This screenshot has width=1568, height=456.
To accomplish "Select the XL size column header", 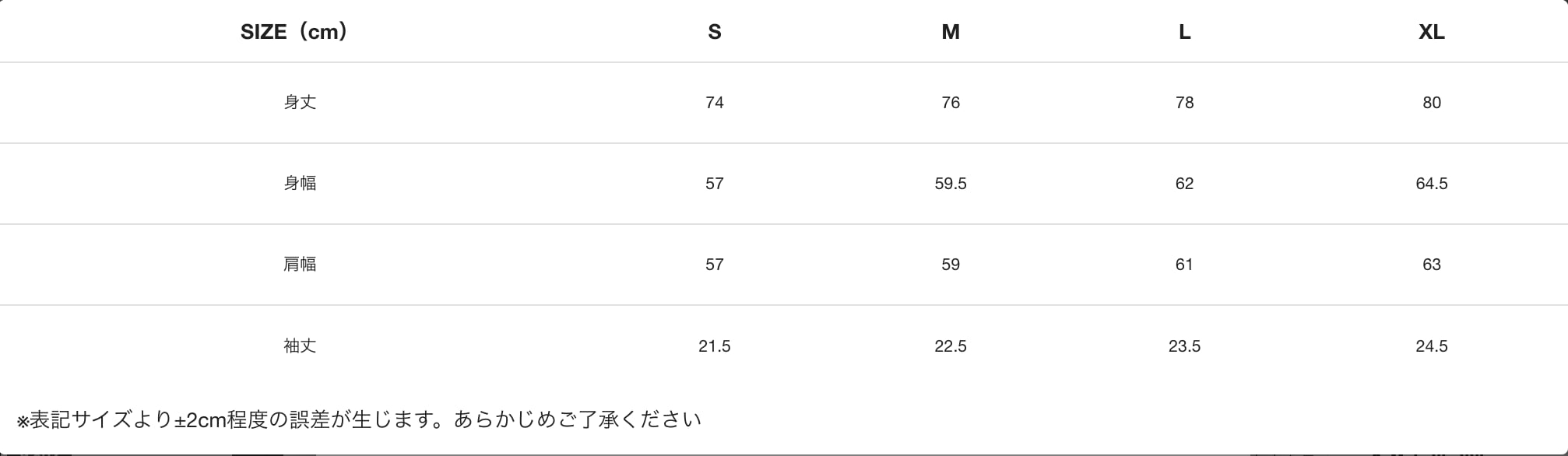I will (x=1432, y=32).
